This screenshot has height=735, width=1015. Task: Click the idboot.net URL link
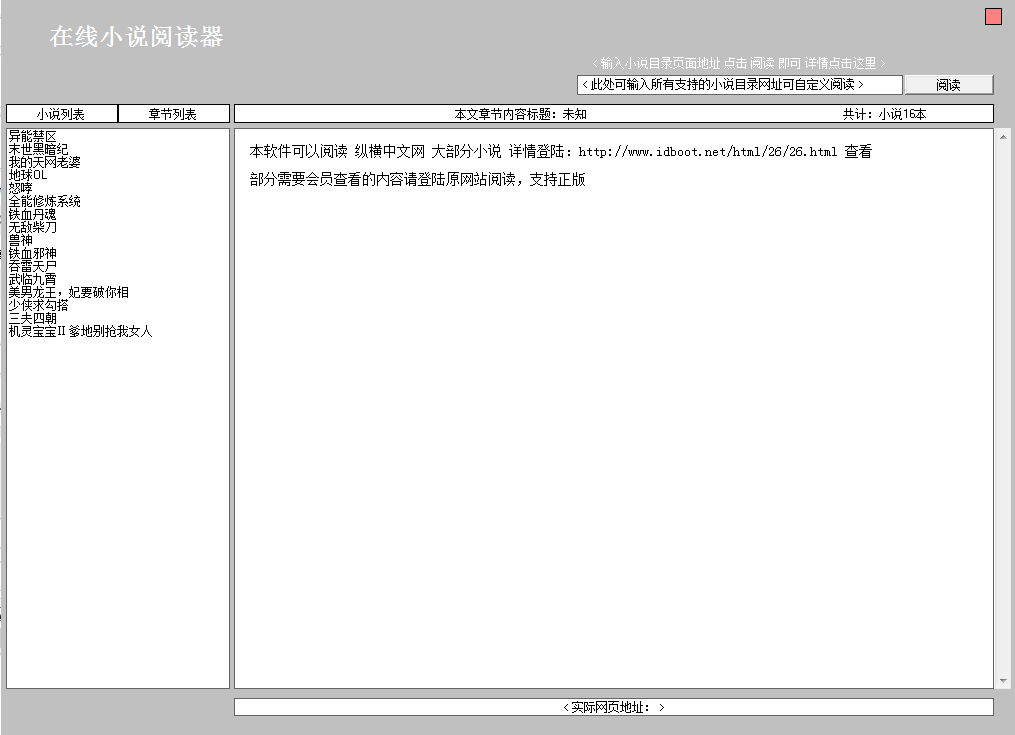pyautogui.click(x=708, y=152)
